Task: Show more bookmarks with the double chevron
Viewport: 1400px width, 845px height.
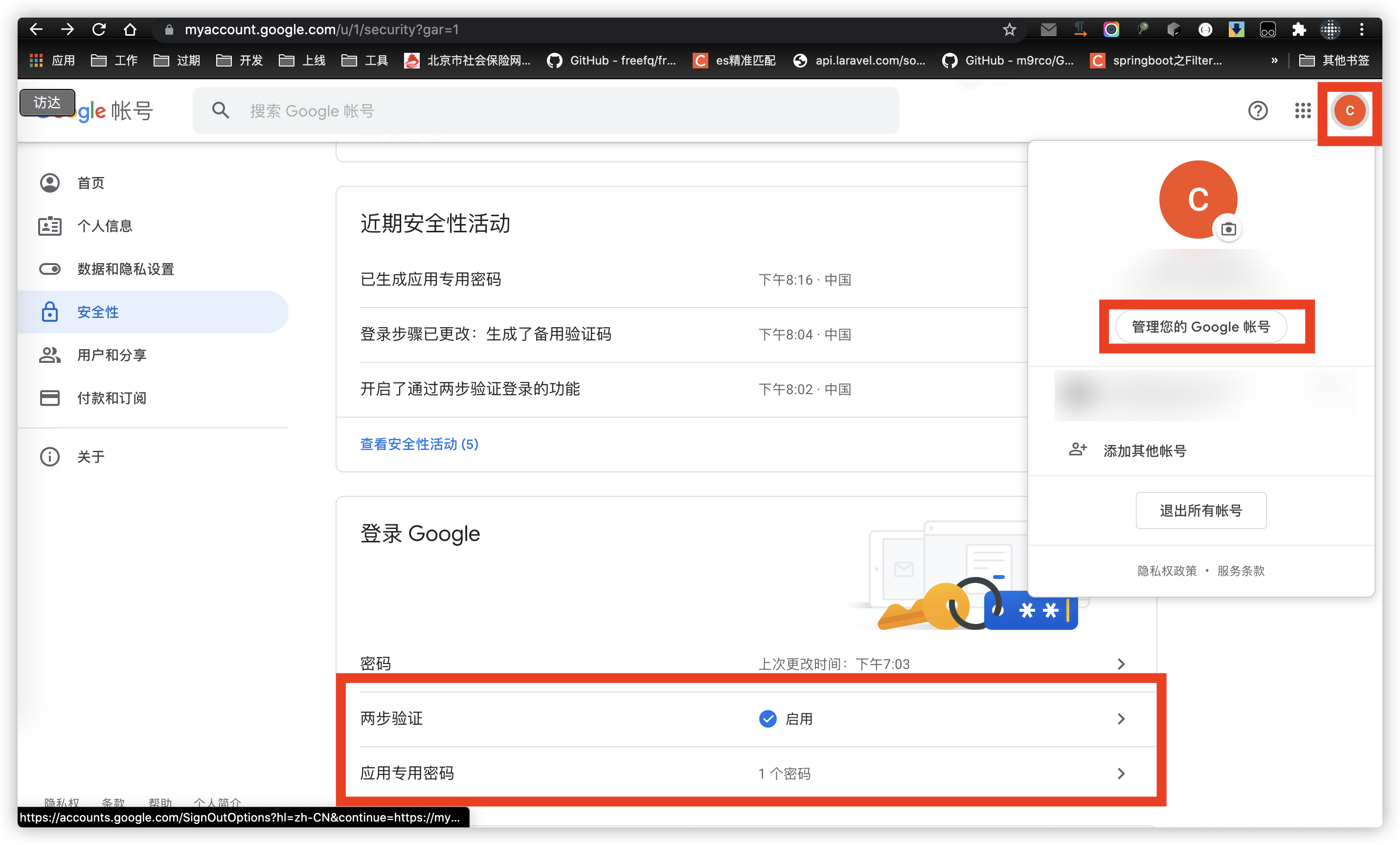Action: (1274, 60)
